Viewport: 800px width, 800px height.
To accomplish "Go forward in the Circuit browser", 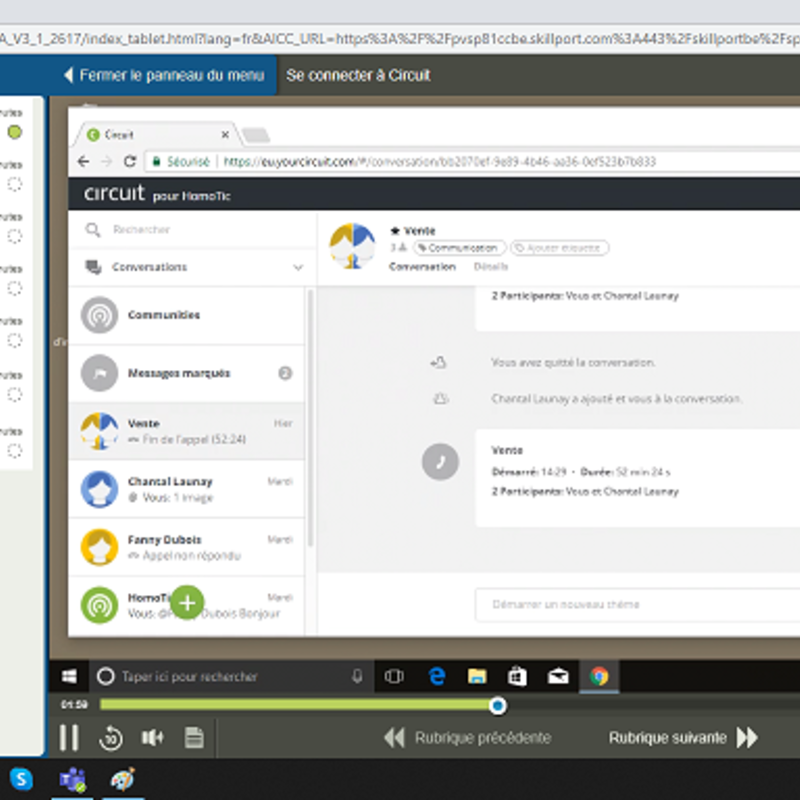I will pos(107,162).
